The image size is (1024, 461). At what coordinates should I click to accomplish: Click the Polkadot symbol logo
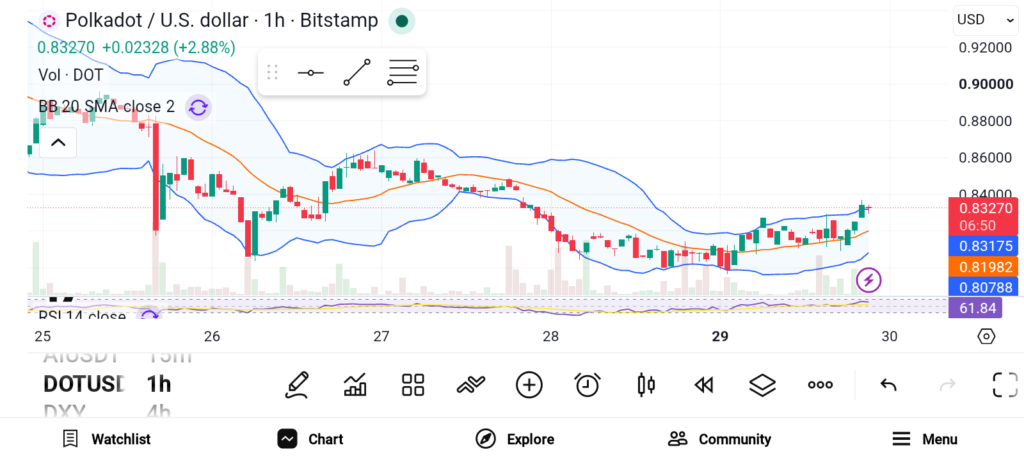(x=49, y=21)
